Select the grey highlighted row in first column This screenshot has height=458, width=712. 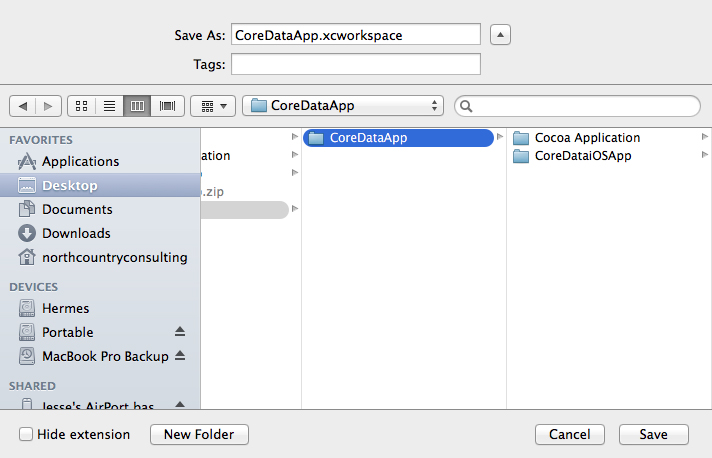click(244, 210)
